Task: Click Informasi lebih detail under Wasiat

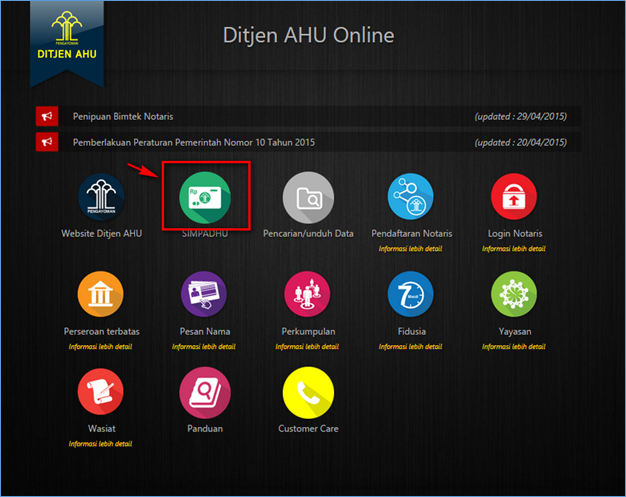Action: click(x=101, y=443)
